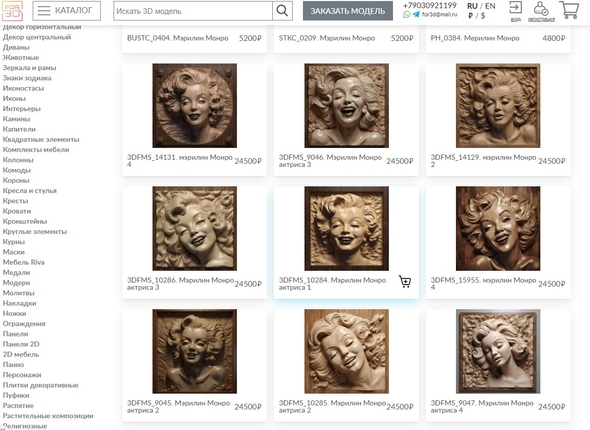590x430 pixels.
Task: Browse the Кровати category
Action: (x=17, y=211)
